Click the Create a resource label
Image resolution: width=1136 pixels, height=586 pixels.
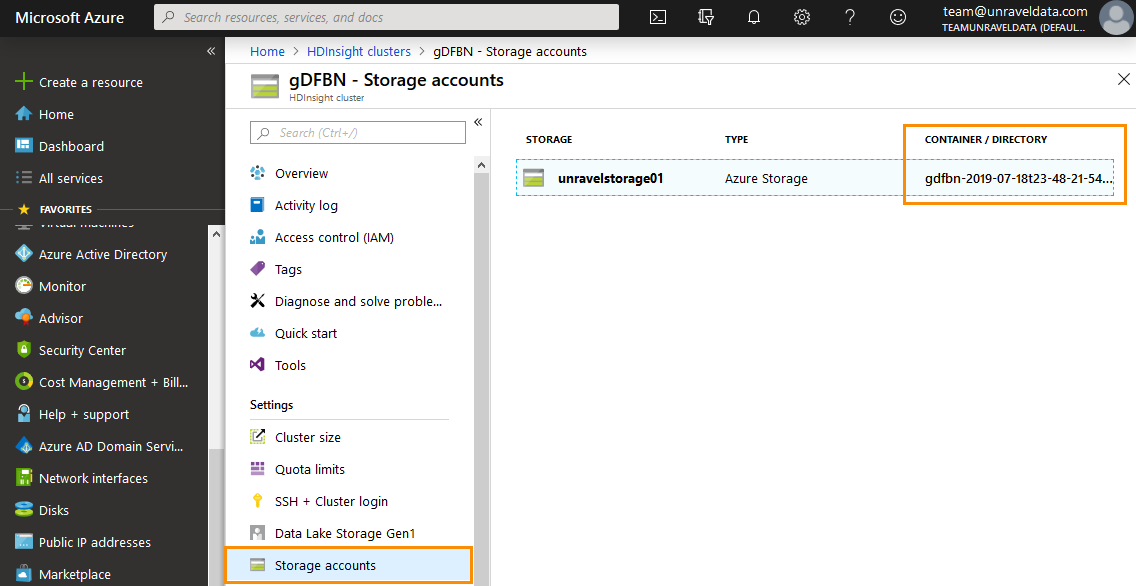(91, 82)
